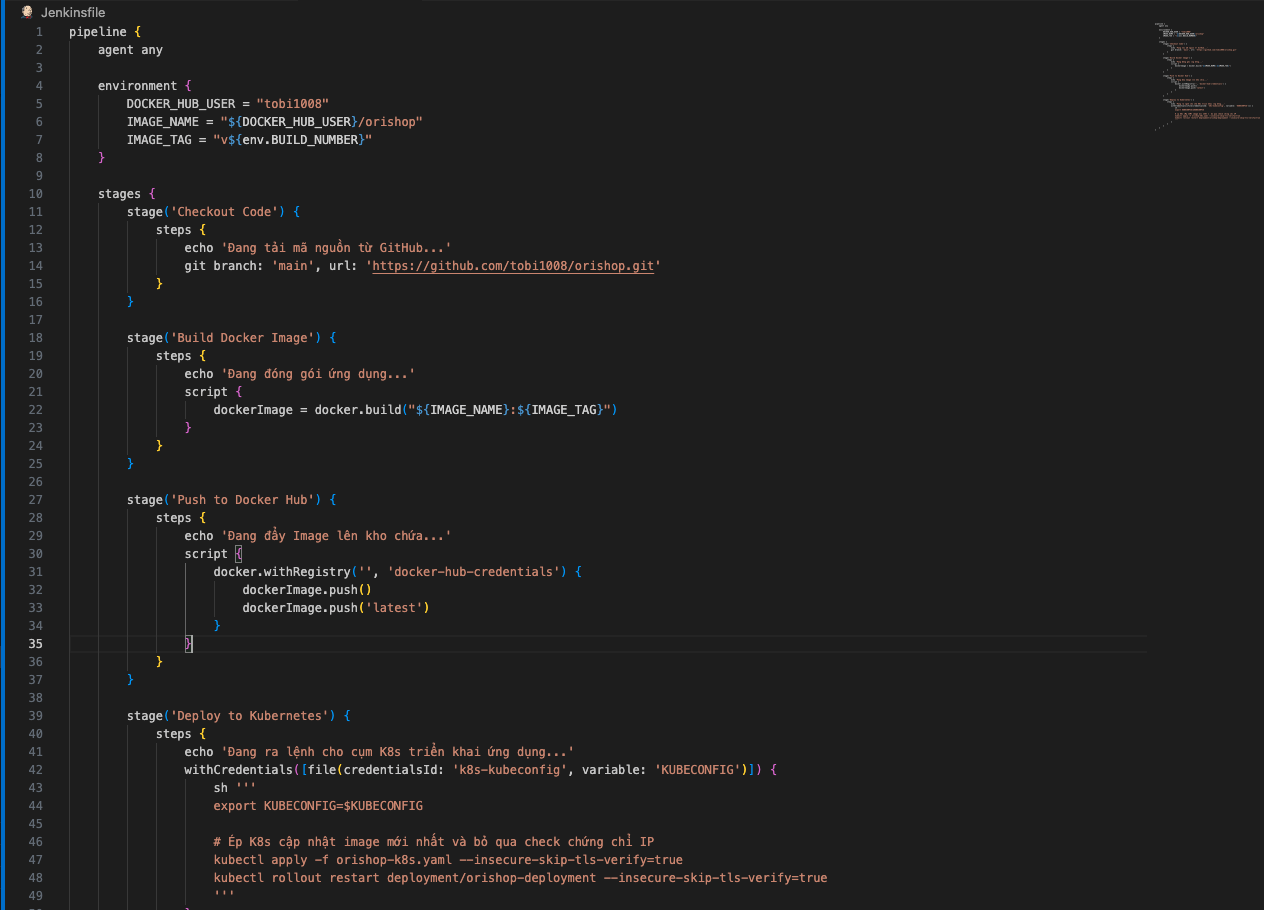Place cursor on the 'pipeline' keyword

coord(97,32)
